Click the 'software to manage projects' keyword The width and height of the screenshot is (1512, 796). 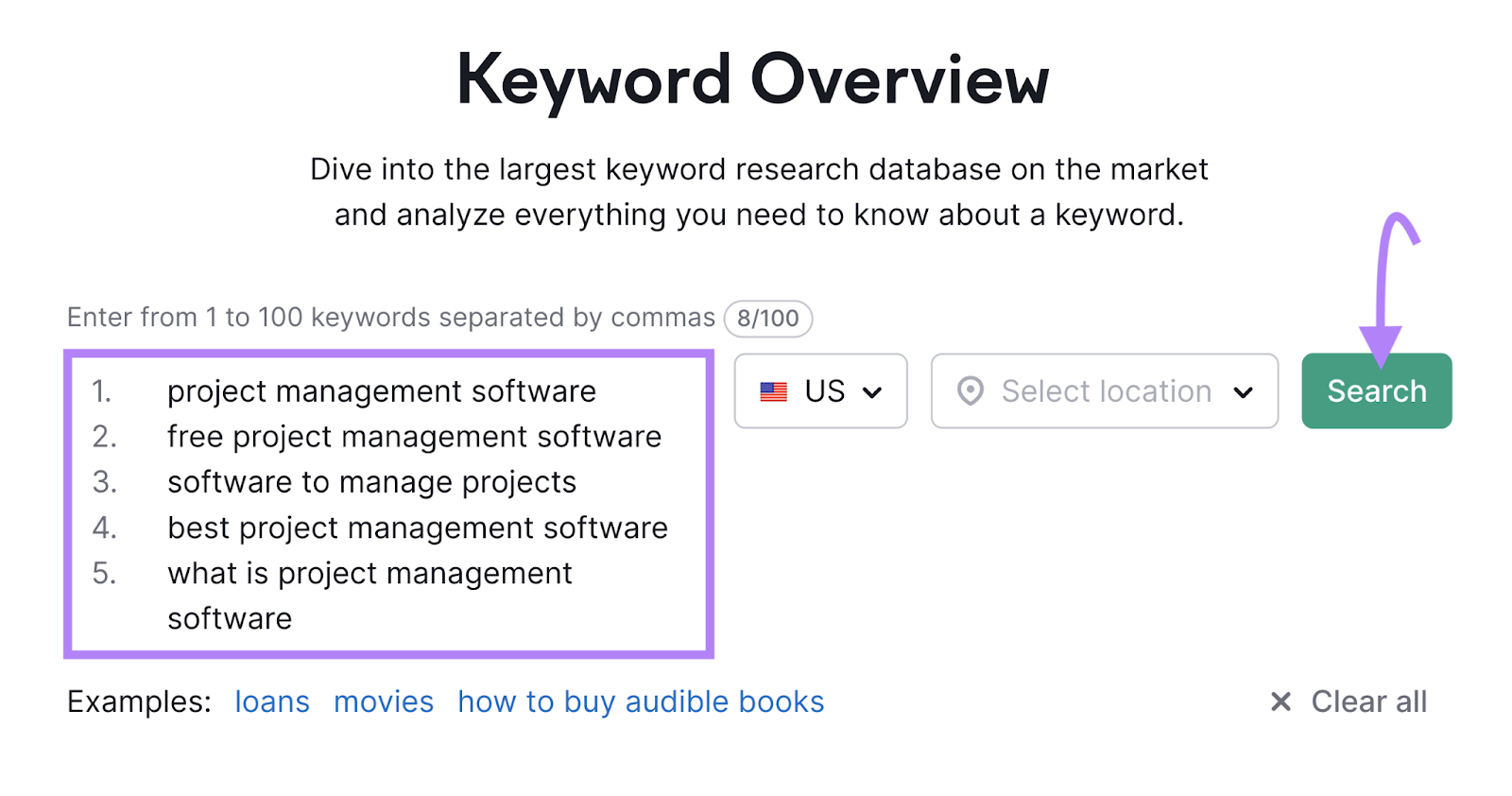[371, 482]
